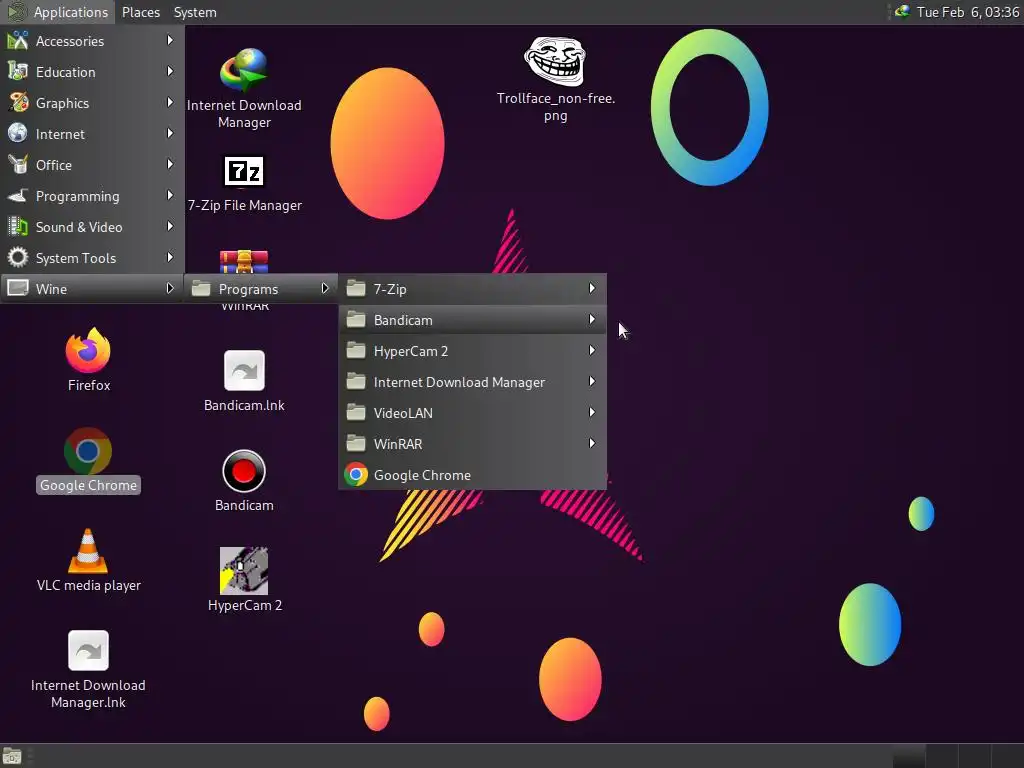
Task: Open the System menu
Action: pyautogui.click(x=195, y=12)
